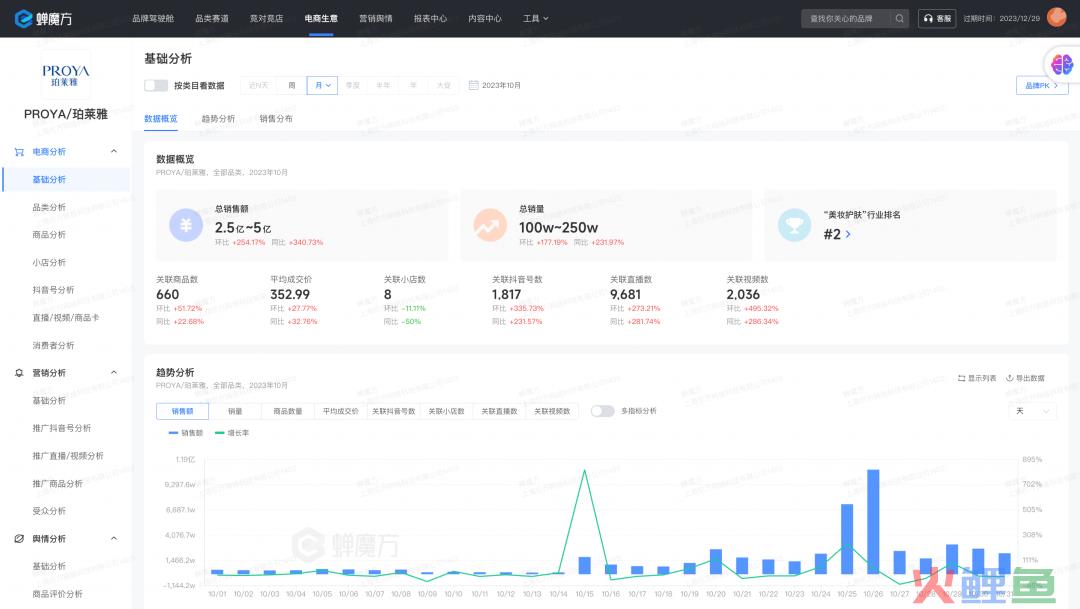Open 内容中心 in top navigation
This screenshot has width=1080, height=609.
(485, 19)
